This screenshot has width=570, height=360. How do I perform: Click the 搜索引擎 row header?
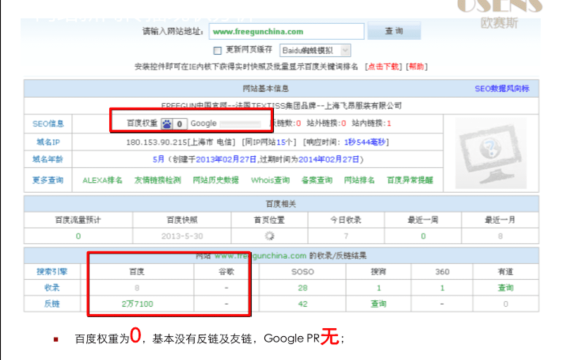click(52, 272)
